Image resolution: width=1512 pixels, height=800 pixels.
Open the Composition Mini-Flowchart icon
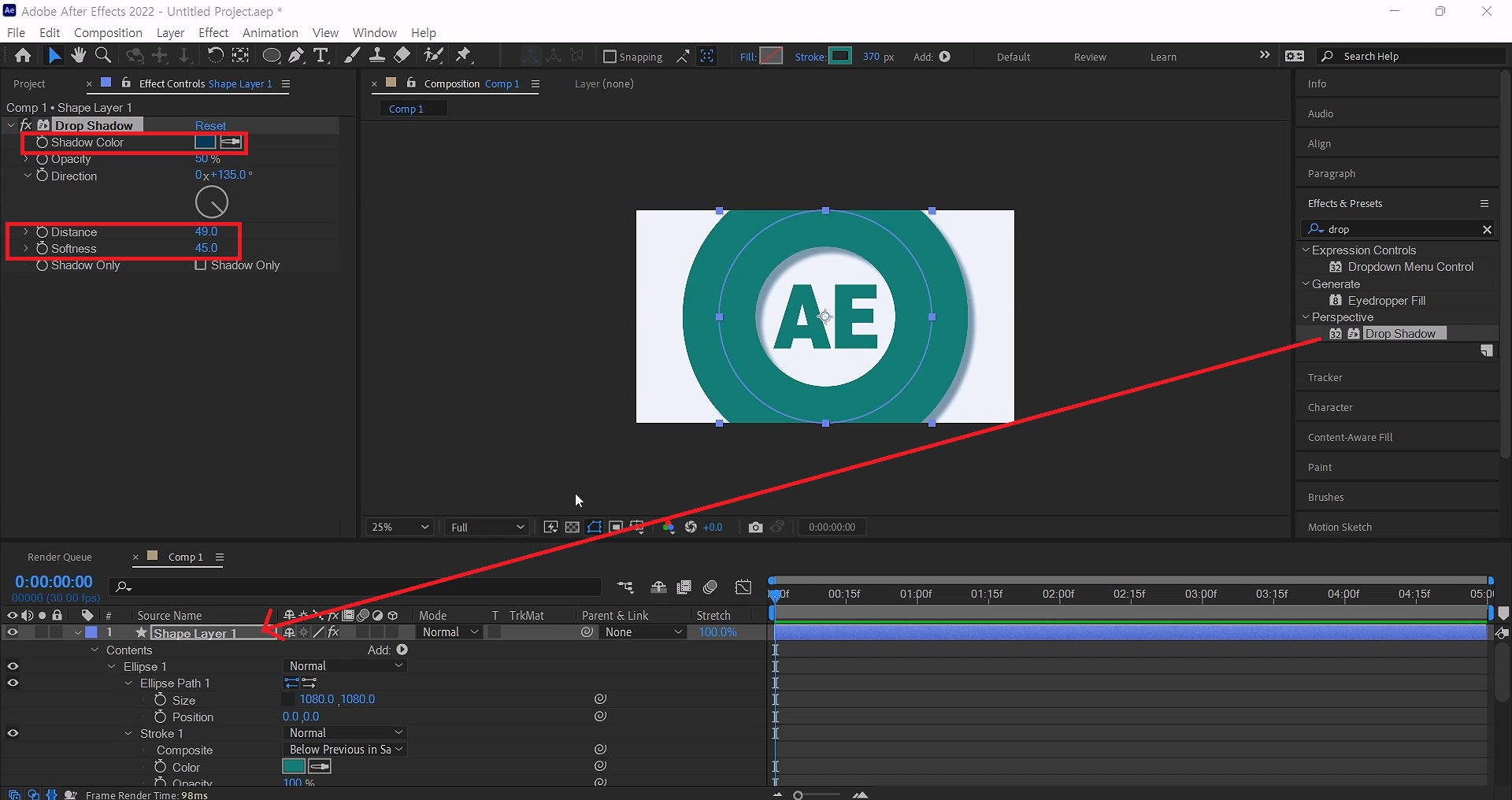click(625, 587)
